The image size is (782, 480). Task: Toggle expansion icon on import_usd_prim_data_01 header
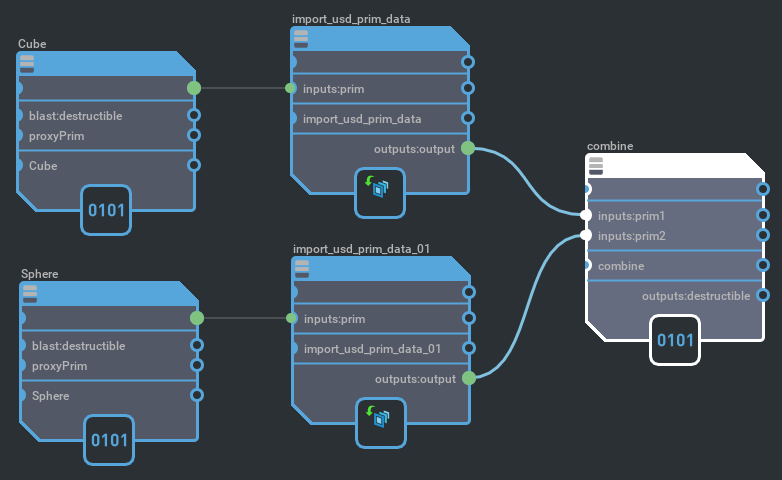pos(302,270)
